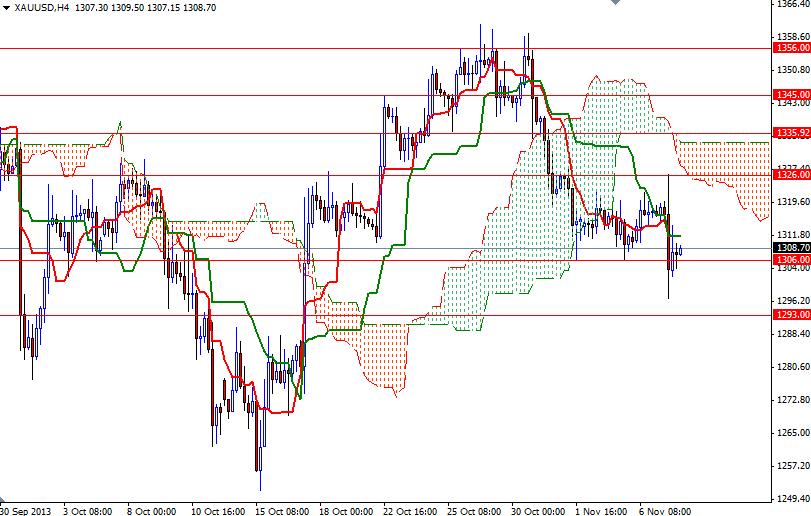Click the 1280.60 value on price scale
The width and height of the screenshot is (811, 516).
click(x=791, y=366)
